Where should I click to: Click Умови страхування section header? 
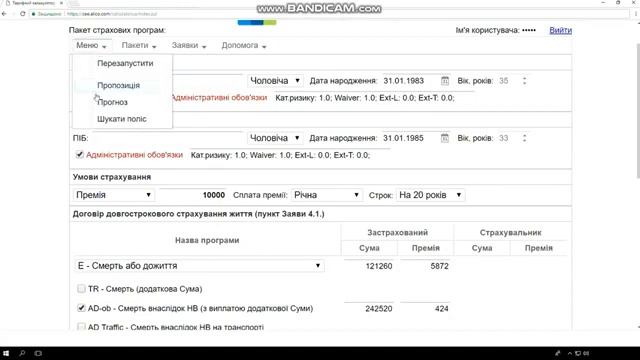click(112, 177)
